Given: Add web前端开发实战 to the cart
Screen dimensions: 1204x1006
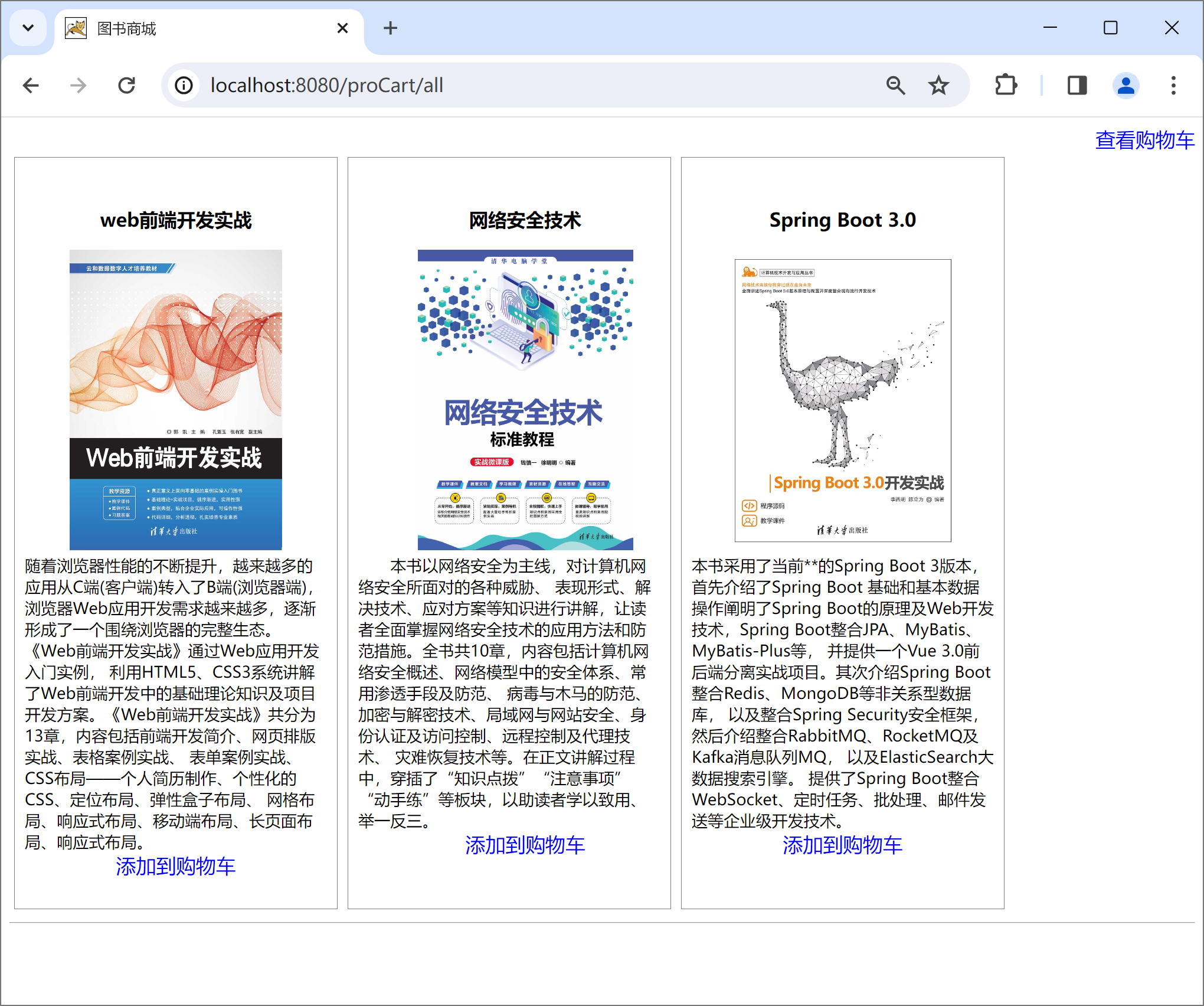Looking at the screenshot, I should tap(175, 866).
